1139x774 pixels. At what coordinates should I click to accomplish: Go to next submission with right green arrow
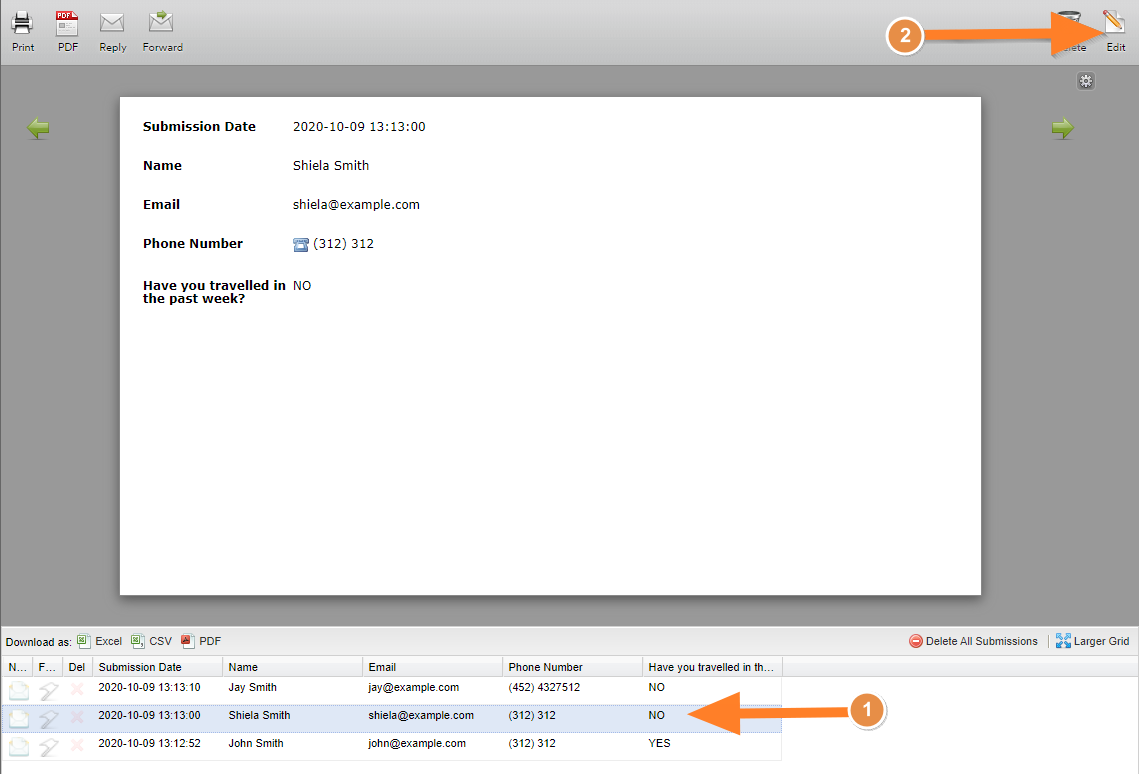1062,128
